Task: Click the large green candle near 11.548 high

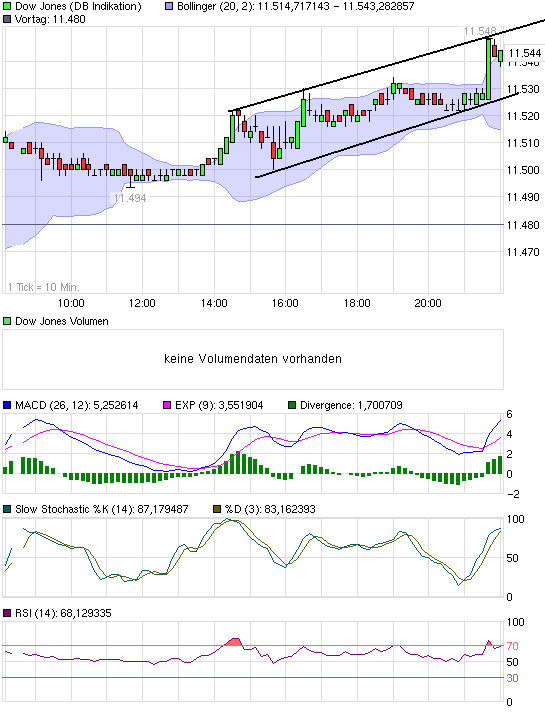Action: tap(489, 69)
